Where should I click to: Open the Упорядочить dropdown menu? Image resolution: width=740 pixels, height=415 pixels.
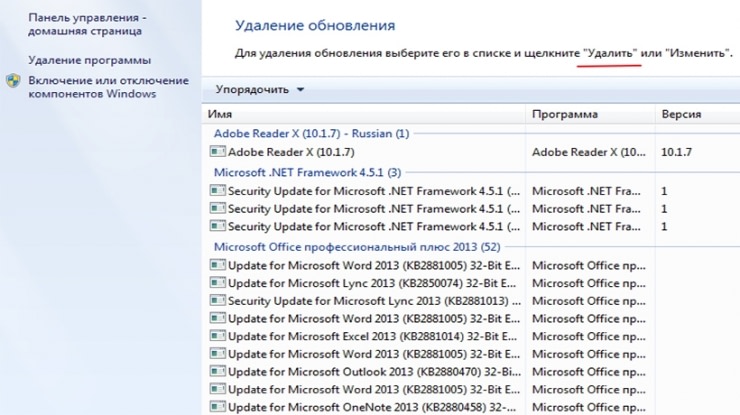point(260,89)
